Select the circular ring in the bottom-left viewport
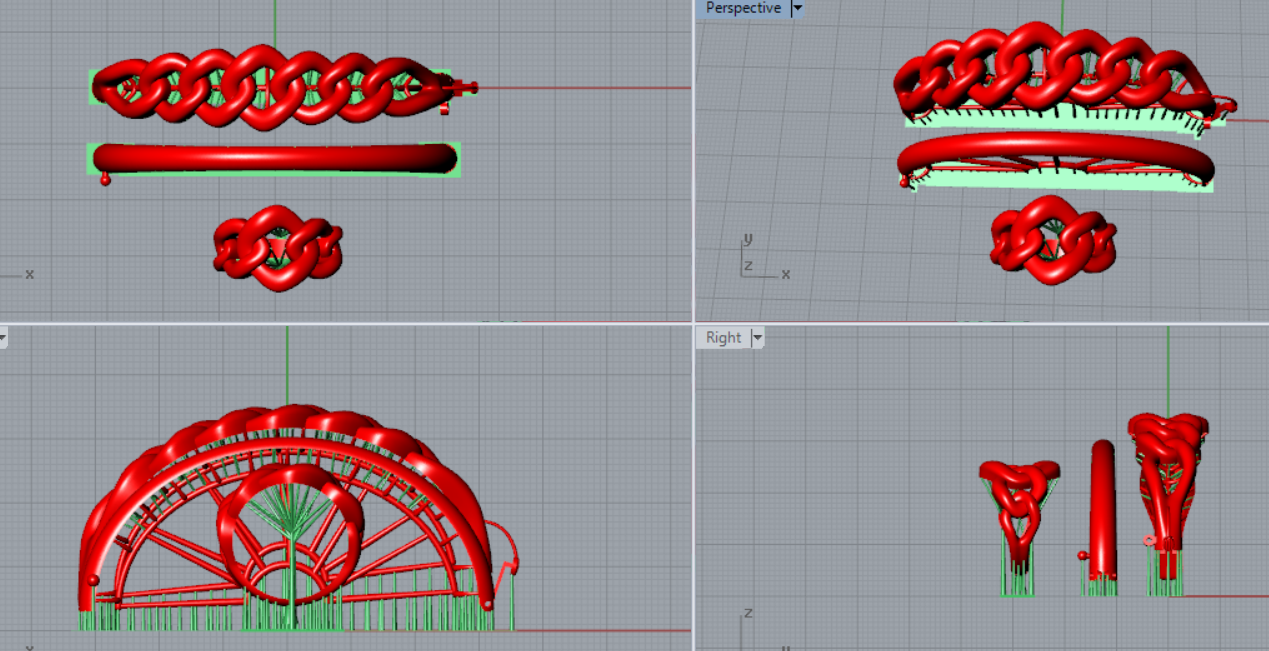 (x=290, y=480)
